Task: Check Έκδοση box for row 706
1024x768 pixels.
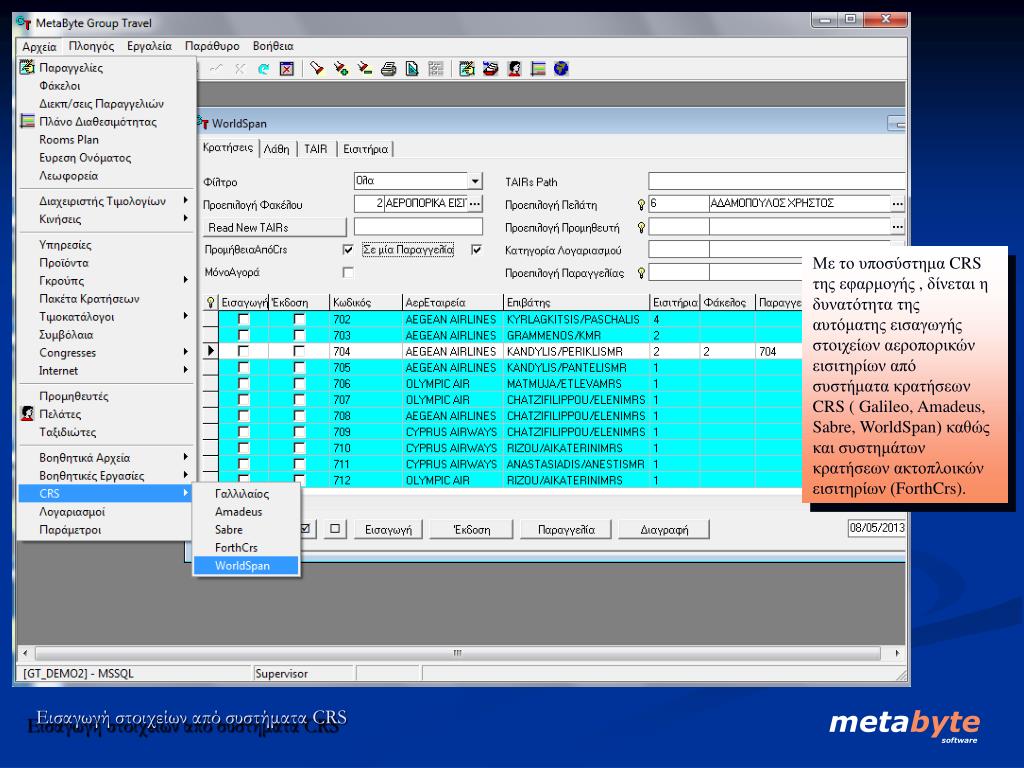Action: point(299,383)
